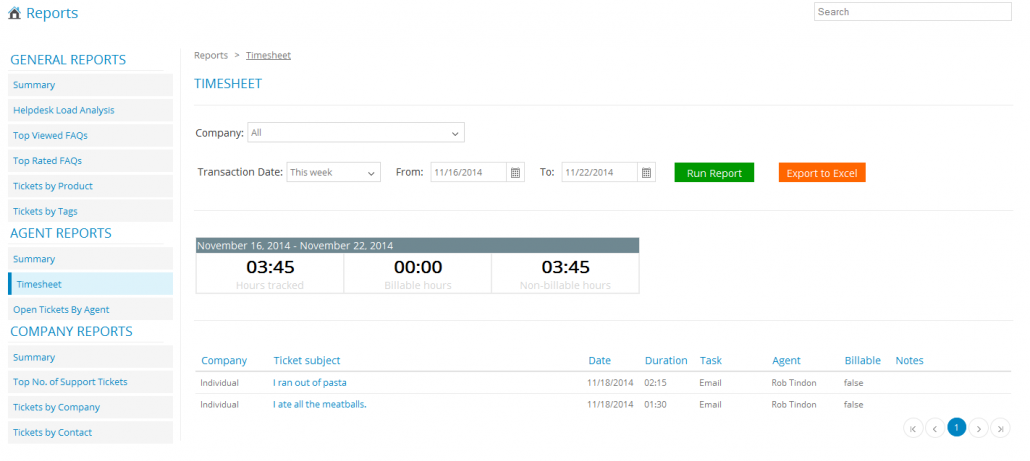Click the AGENT REPORTS heading

pos(61,233)
